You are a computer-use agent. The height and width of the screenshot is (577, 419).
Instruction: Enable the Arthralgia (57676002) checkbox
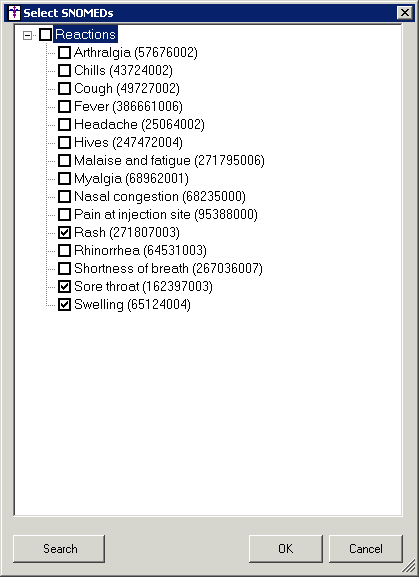[64, 53]
